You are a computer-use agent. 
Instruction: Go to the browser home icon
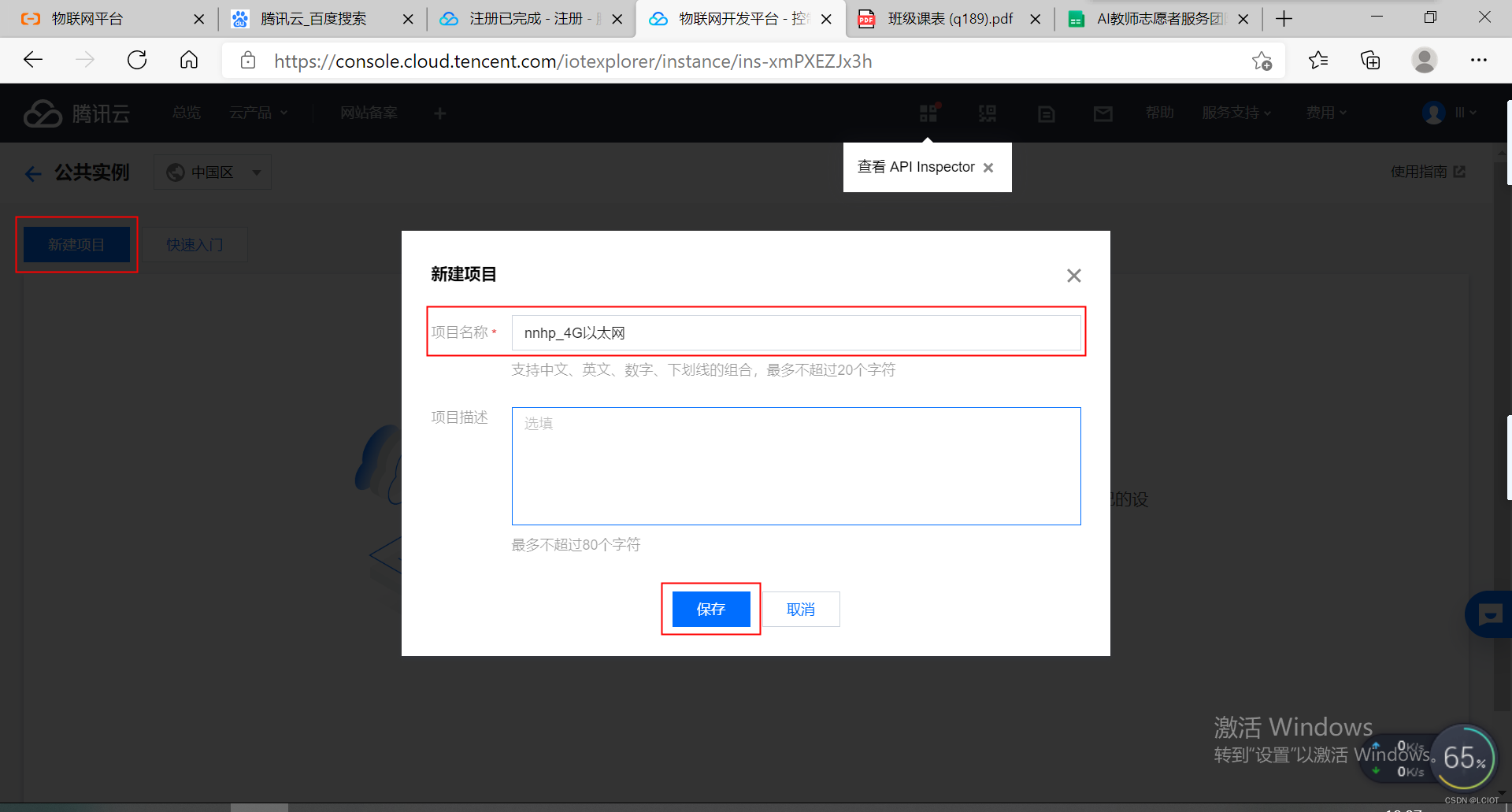click(189, 60)
